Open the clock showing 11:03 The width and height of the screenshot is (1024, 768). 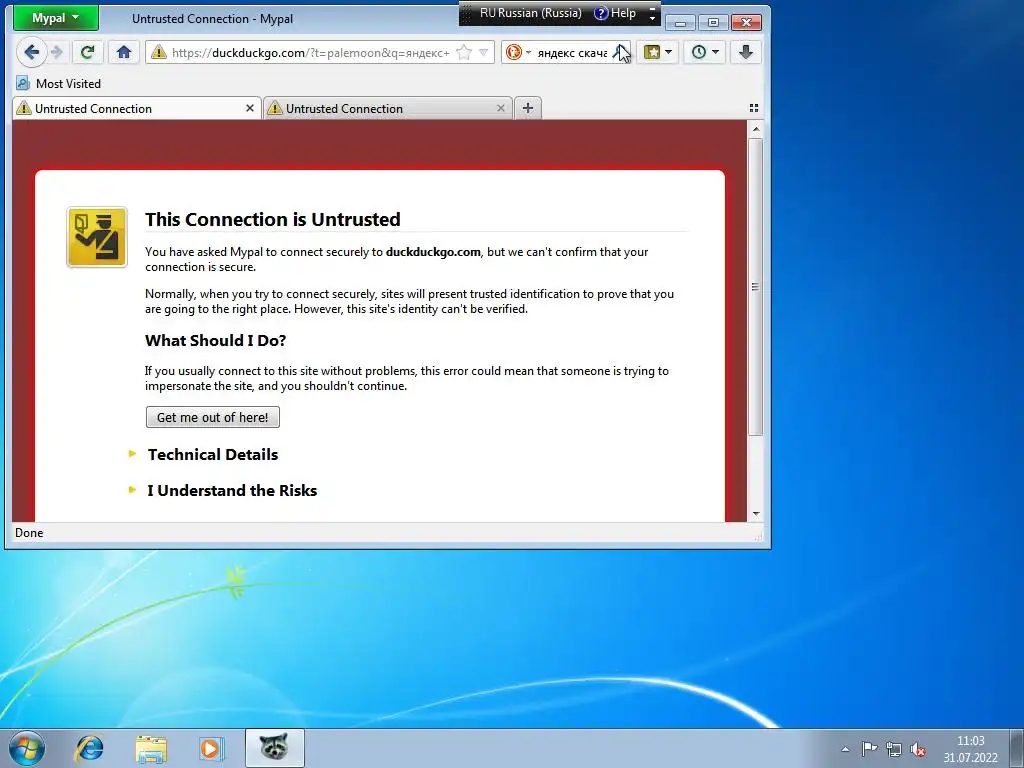(x=970, y=749)
